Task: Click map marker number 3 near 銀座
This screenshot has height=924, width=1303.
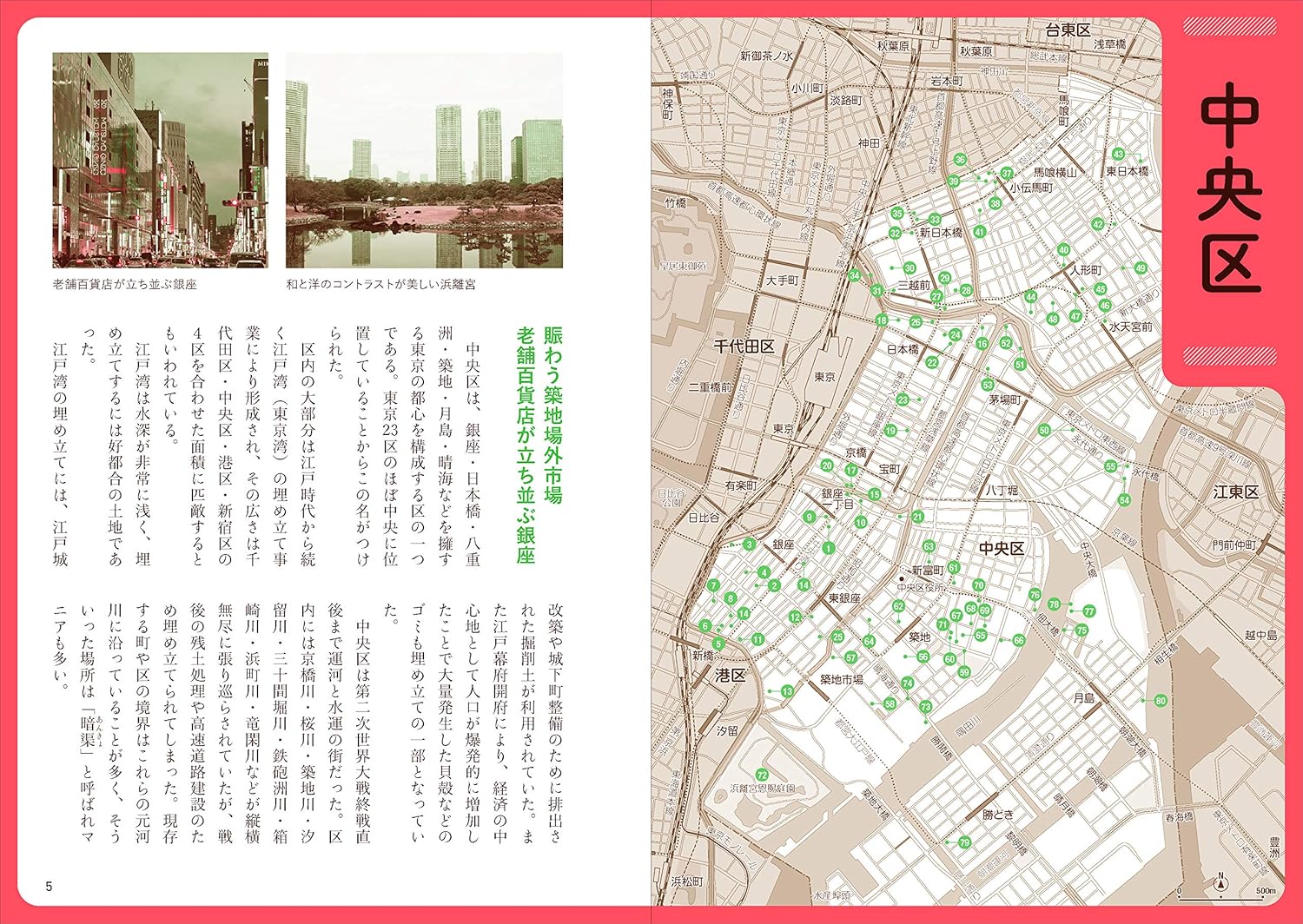Action: coord(749,544)
